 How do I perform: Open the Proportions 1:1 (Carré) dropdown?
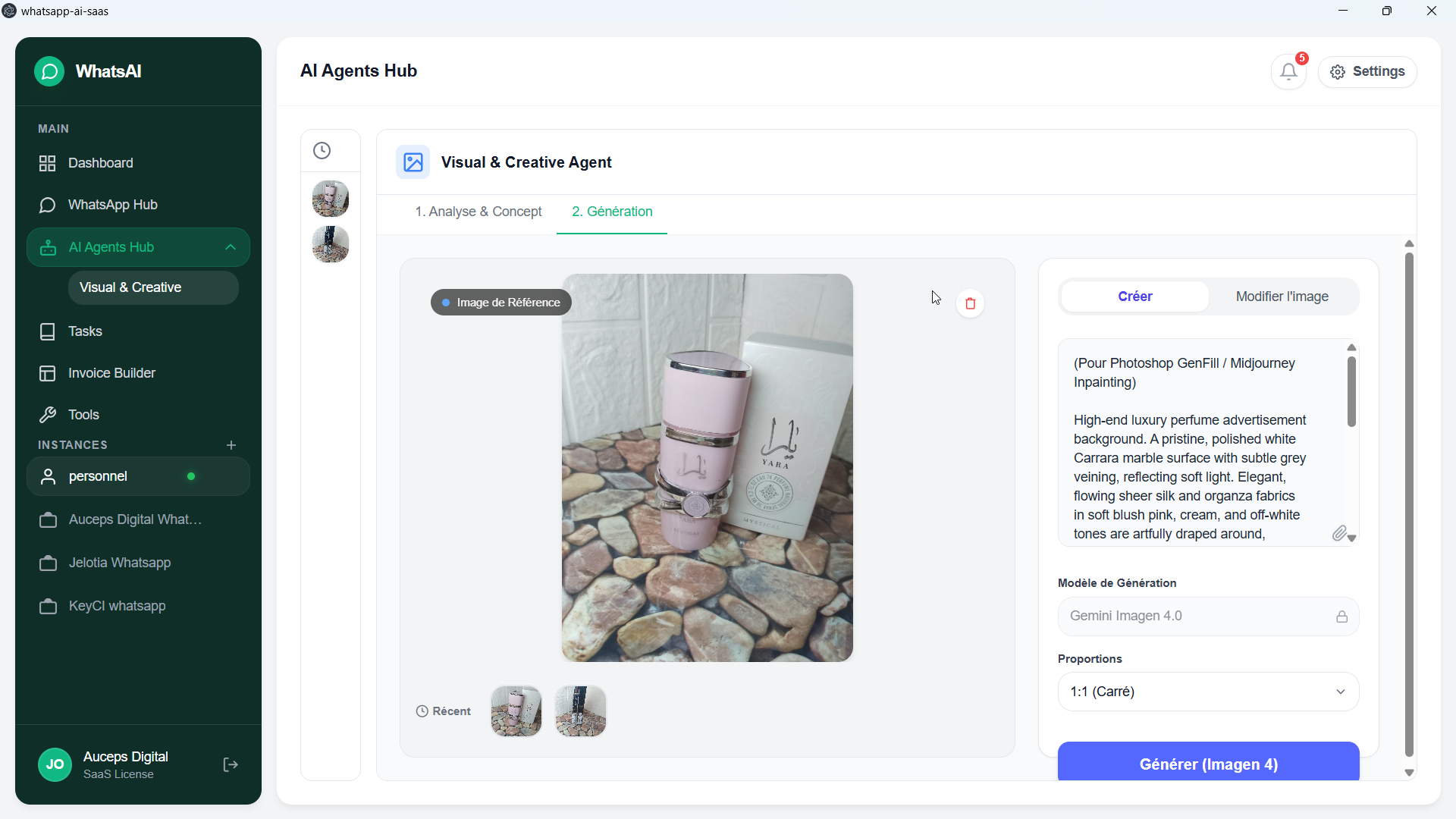pyautogui.click(x=1208, y=692)
